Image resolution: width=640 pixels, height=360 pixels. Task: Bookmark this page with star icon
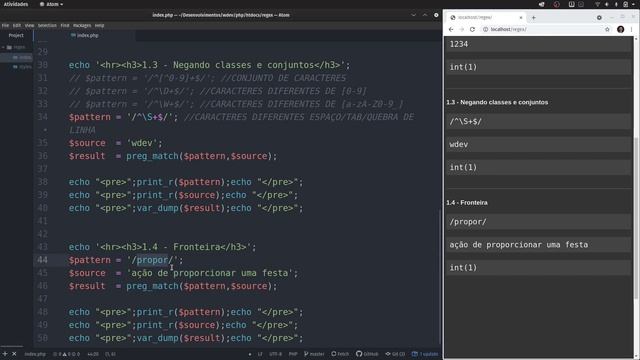pyautogui.click(x=607, y=29)
